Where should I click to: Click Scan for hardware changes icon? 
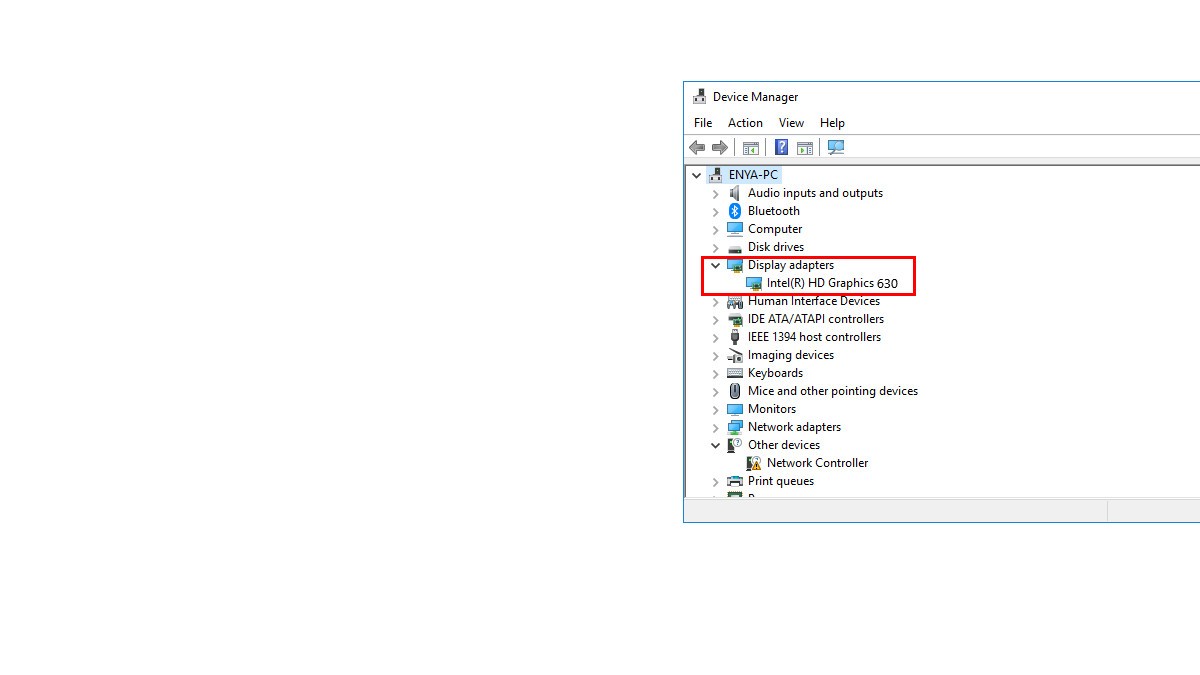coord(836,148)
